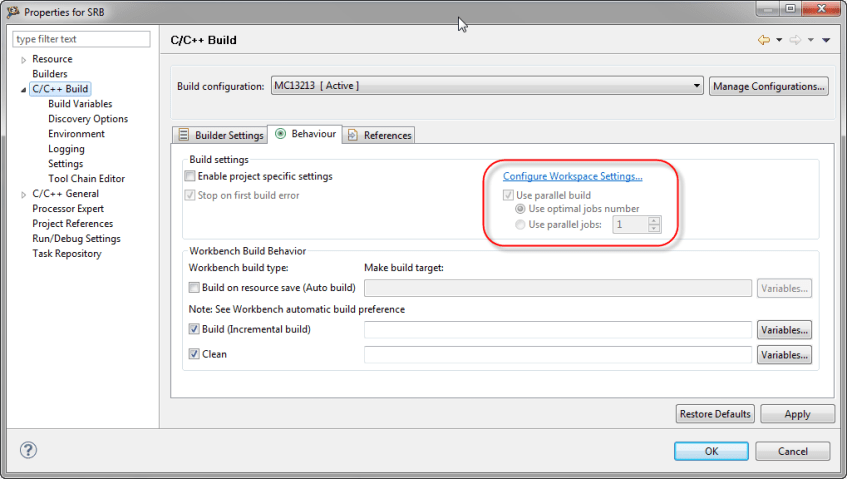Screen dimensions: 847x479
Task: Expand the C/C++ General tree node
Action: coord(23,194)
